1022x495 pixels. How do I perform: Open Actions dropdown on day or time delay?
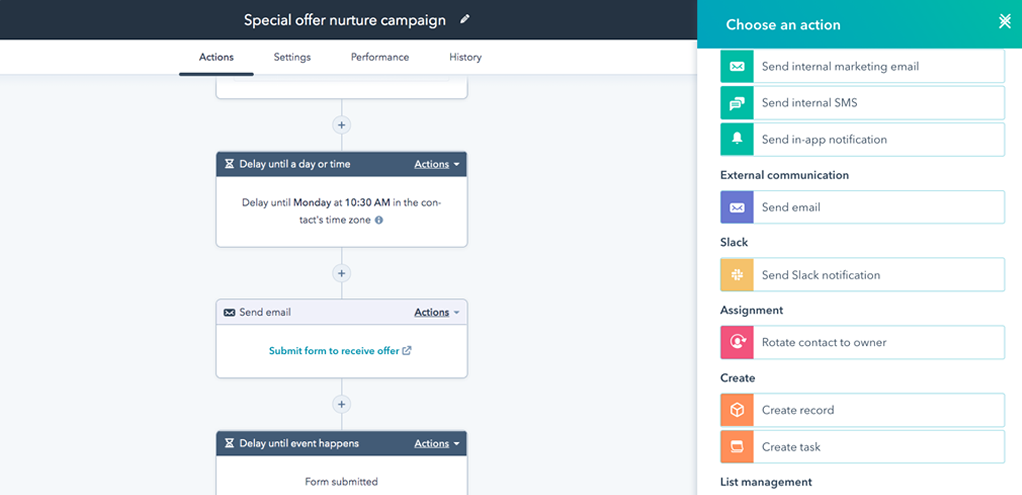point(437,164)
